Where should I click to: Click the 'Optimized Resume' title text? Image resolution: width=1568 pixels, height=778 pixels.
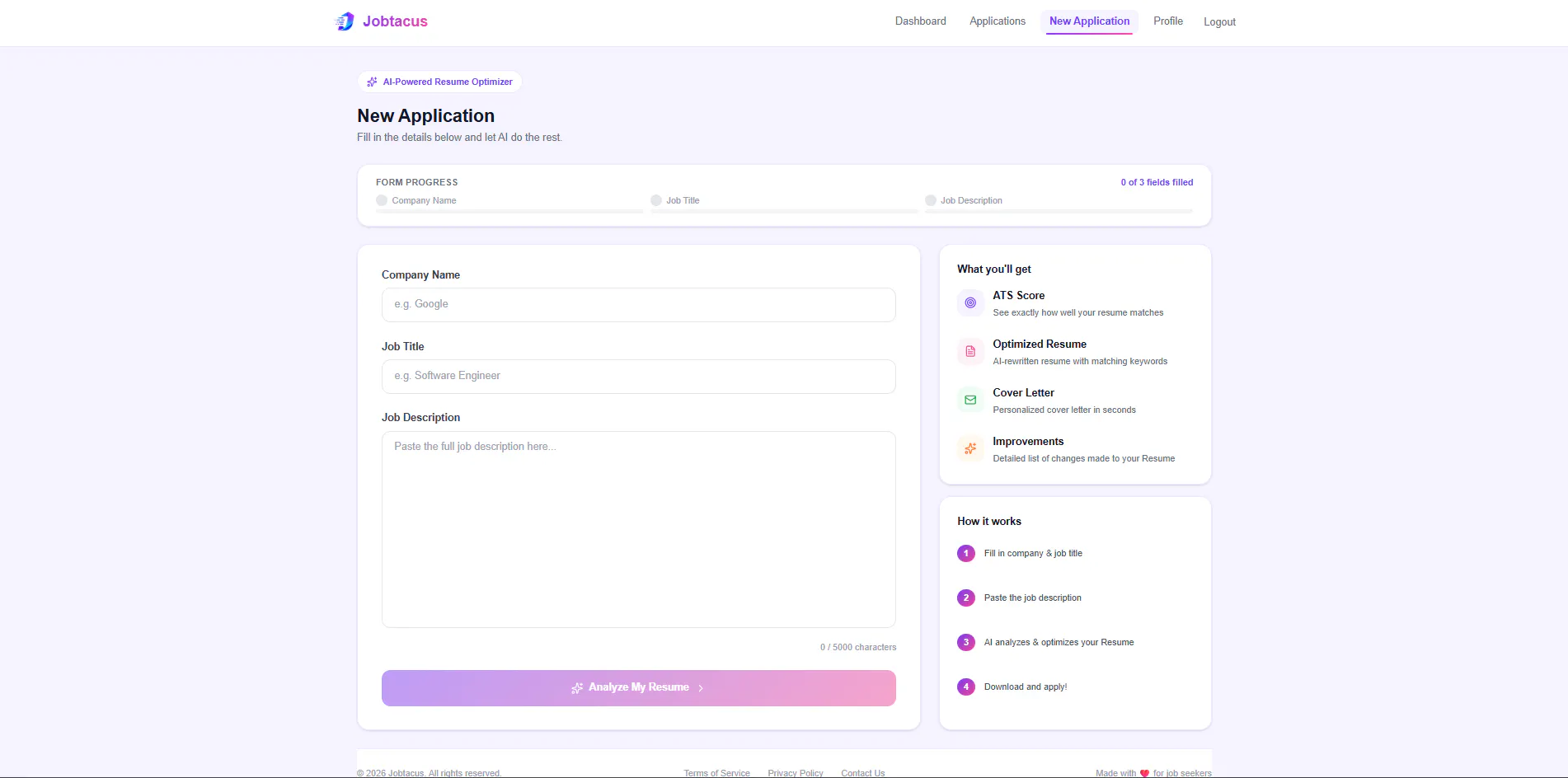[1040, 344]
